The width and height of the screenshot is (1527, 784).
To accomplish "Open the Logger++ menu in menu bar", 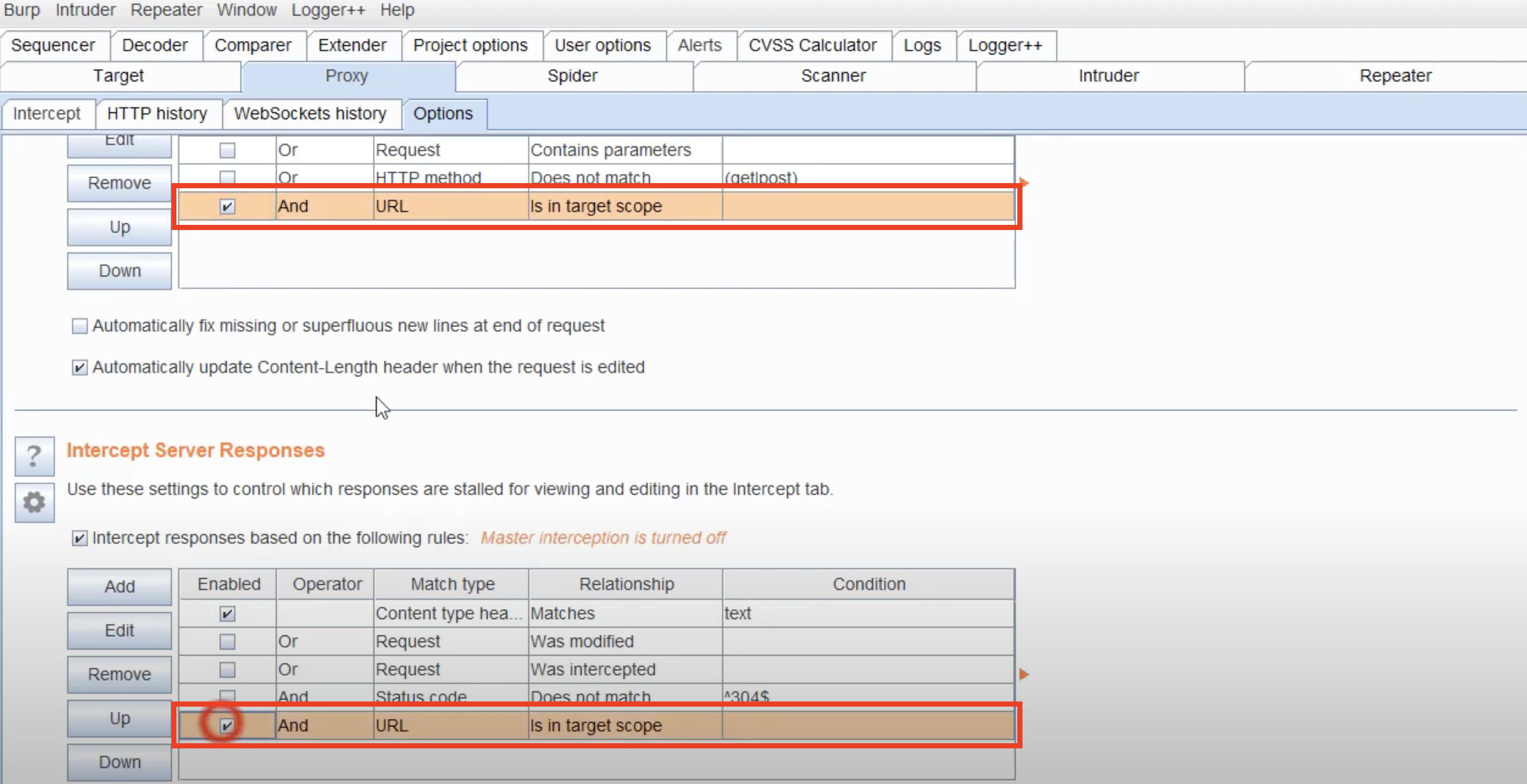I will [328, 10].
